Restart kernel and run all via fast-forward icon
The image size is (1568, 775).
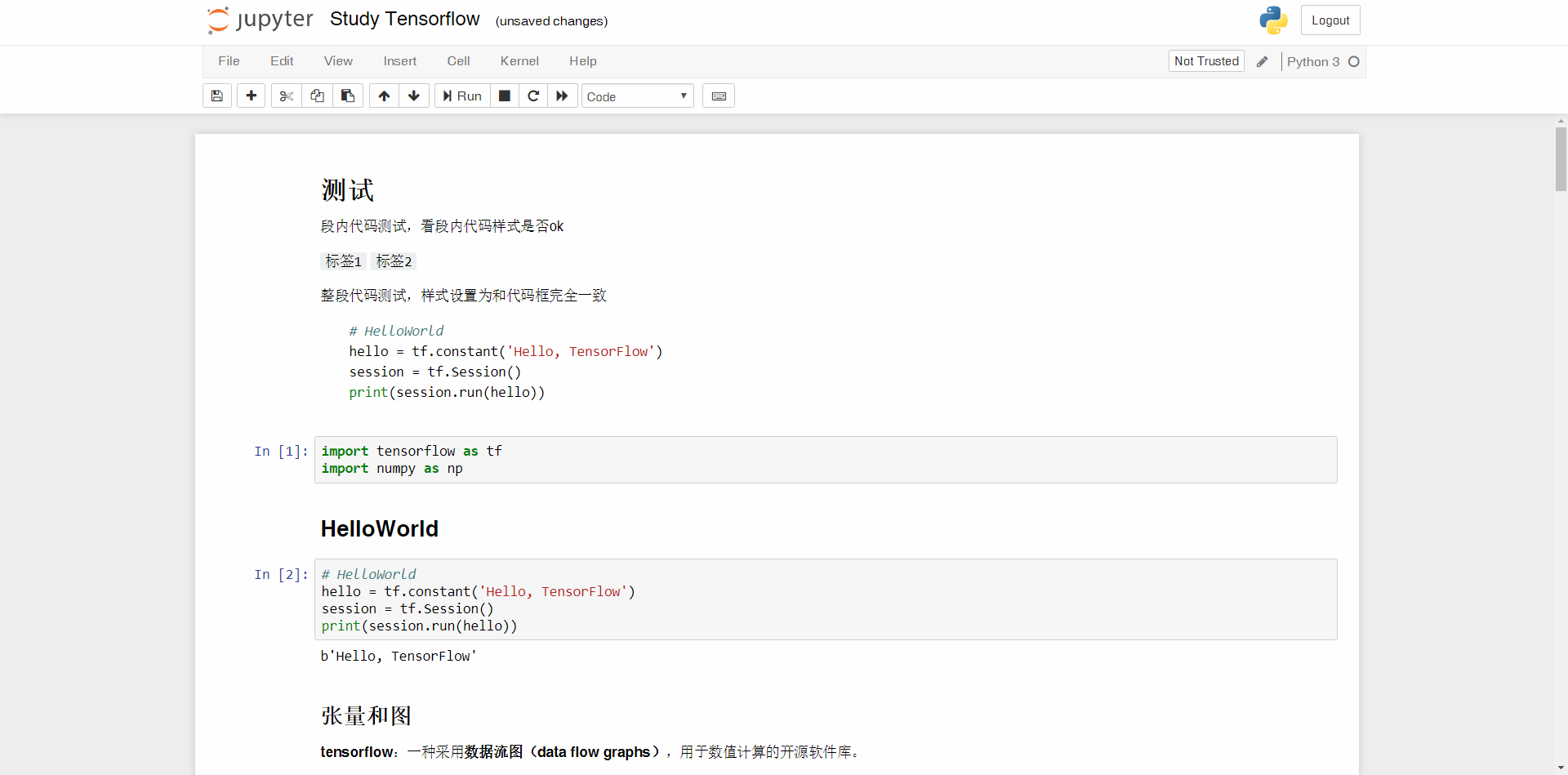[x=562, y=96]
